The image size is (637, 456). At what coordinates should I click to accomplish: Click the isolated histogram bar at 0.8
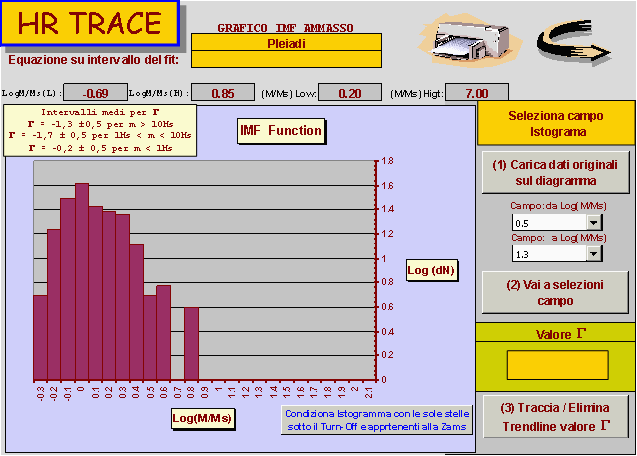(191, 344)
